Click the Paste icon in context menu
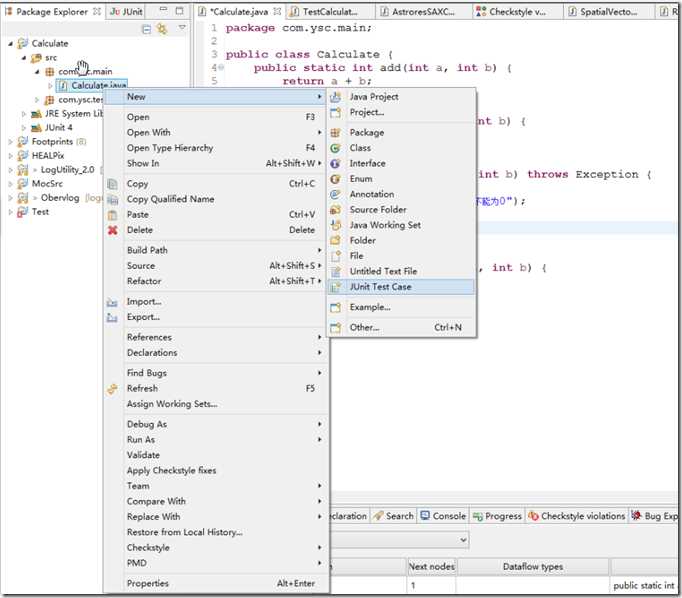The width and height of the screenshot is (682, 598). tap(112, 215)
